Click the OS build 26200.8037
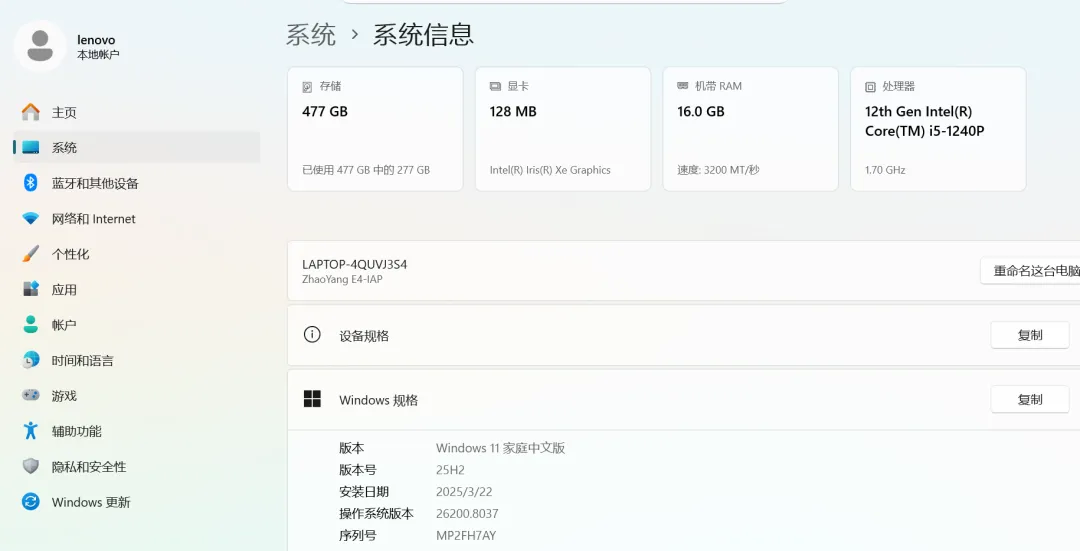The image size is (1080, 551). pos(467,514)
